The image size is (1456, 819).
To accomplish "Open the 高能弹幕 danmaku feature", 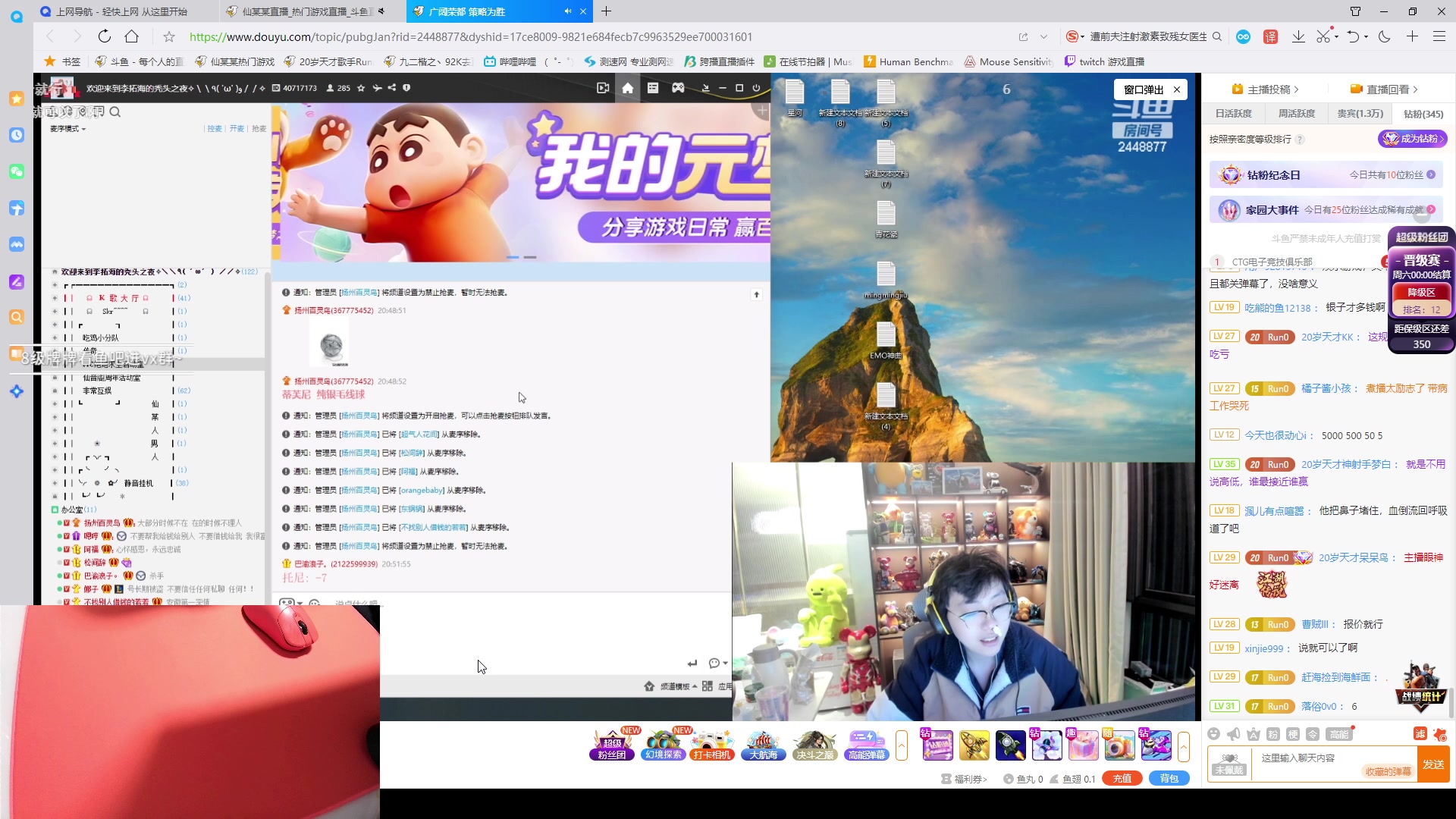I will point(865,745).
